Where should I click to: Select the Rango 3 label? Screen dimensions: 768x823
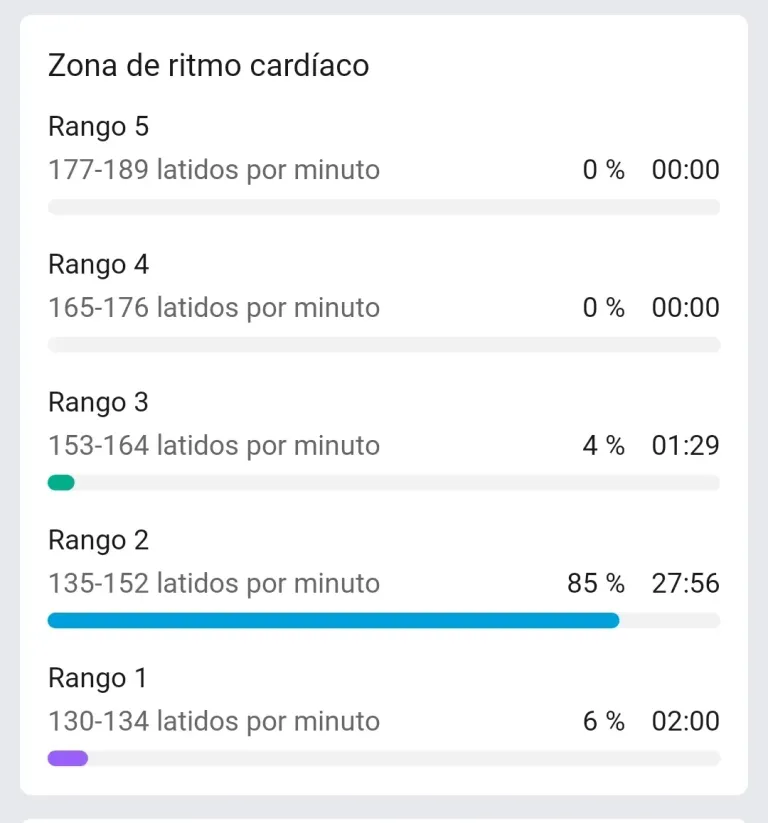pyautogui.click(x=99, y=402)
